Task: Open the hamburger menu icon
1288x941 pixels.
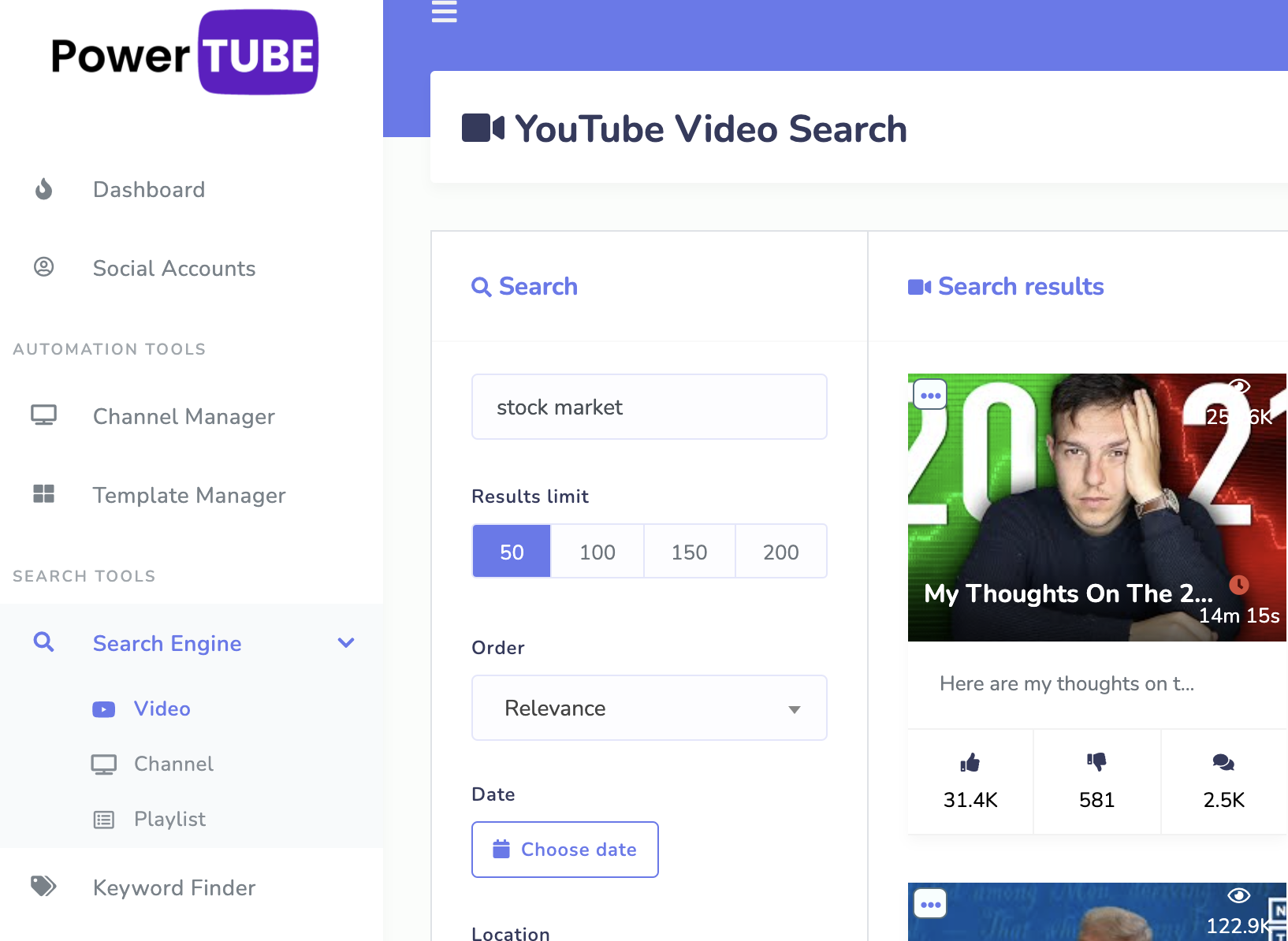Action: coord(444,11)
